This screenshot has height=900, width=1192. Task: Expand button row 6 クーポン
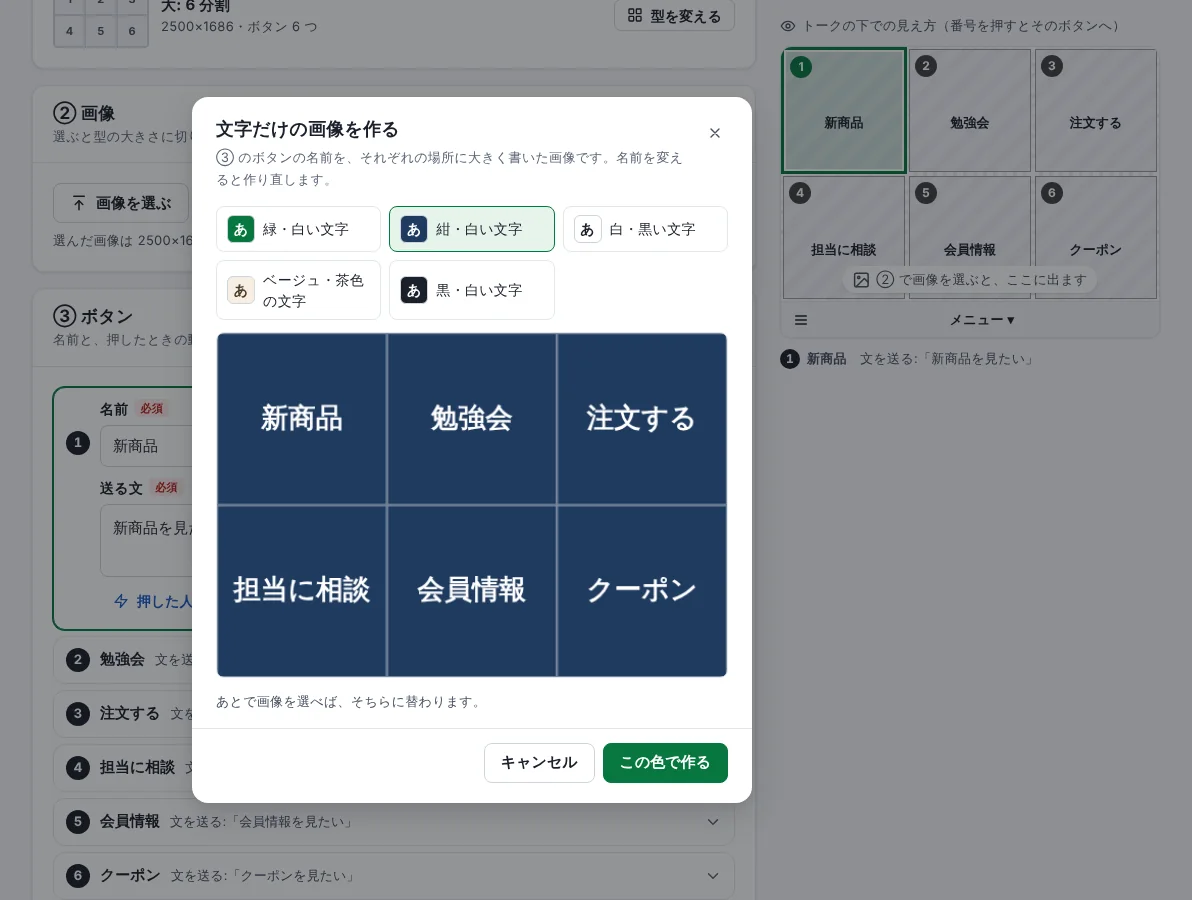point(394,876)
